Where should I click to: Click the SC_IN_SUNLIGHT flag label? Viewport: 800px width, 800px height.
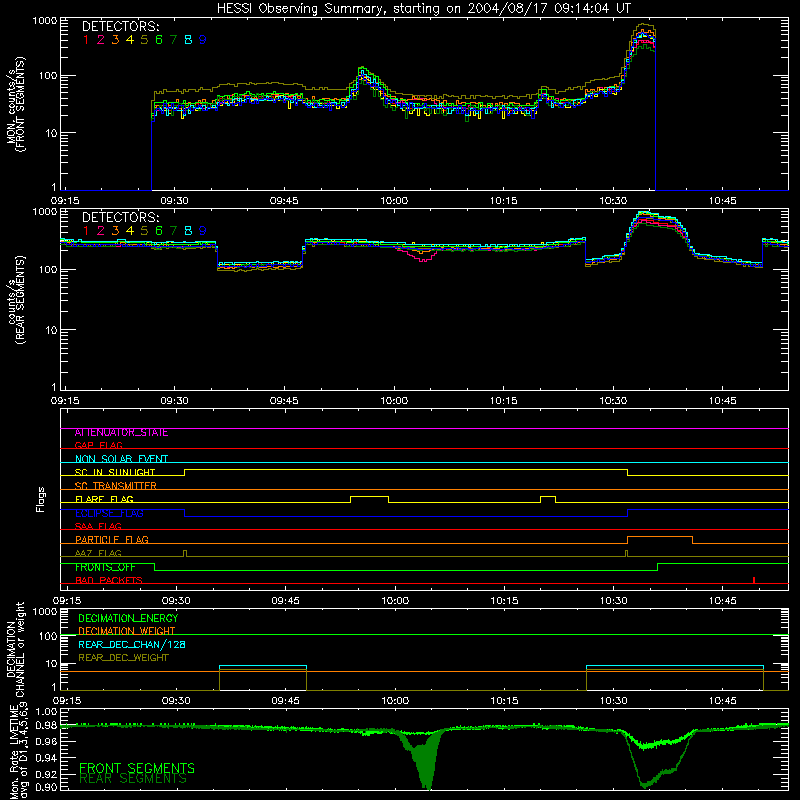point(115,472)
